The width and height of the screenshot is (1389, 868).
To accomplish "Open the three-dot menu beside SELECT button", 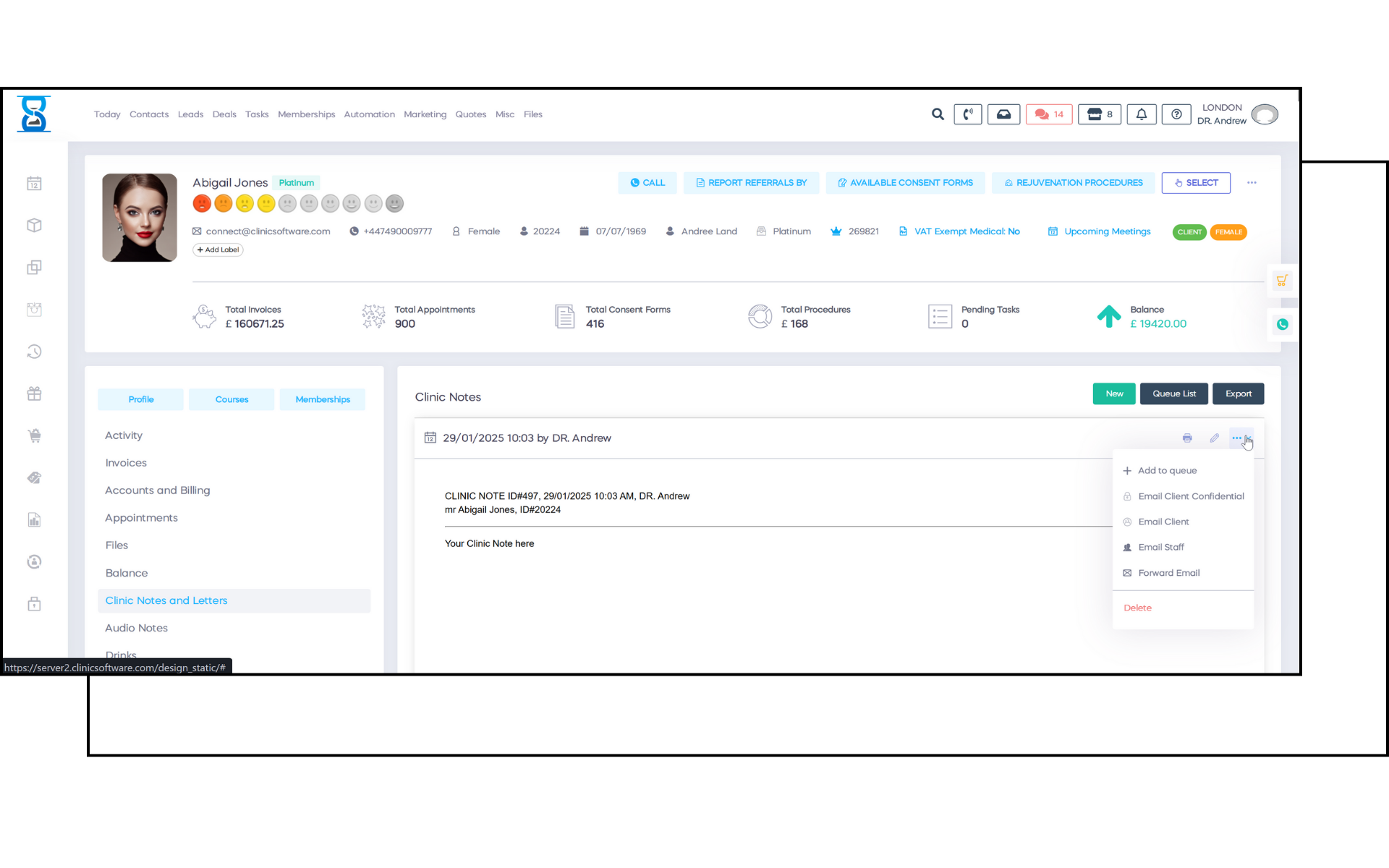I will [1252, 183].
